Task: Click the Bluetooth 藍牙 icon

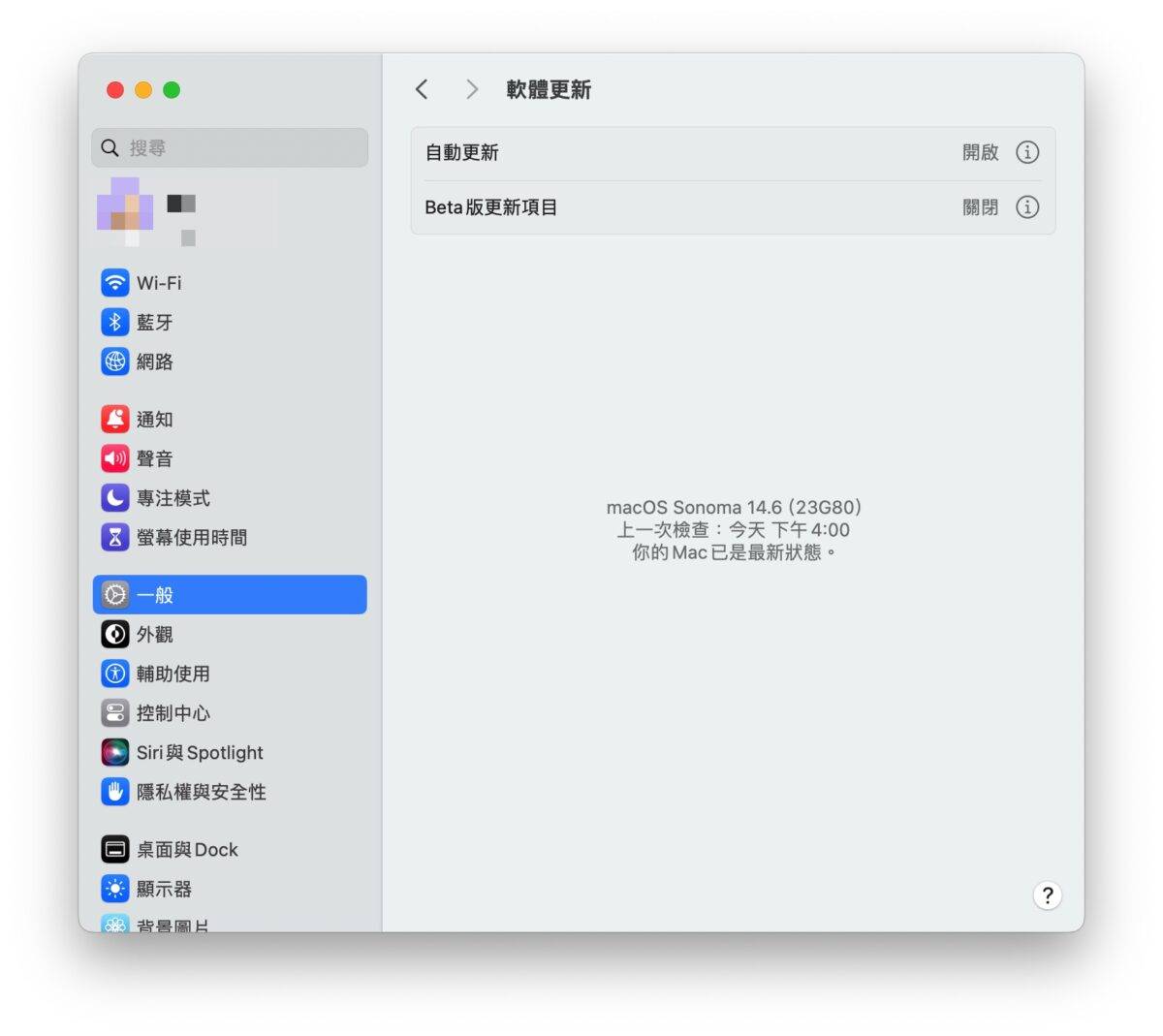Action: (115, 322)
